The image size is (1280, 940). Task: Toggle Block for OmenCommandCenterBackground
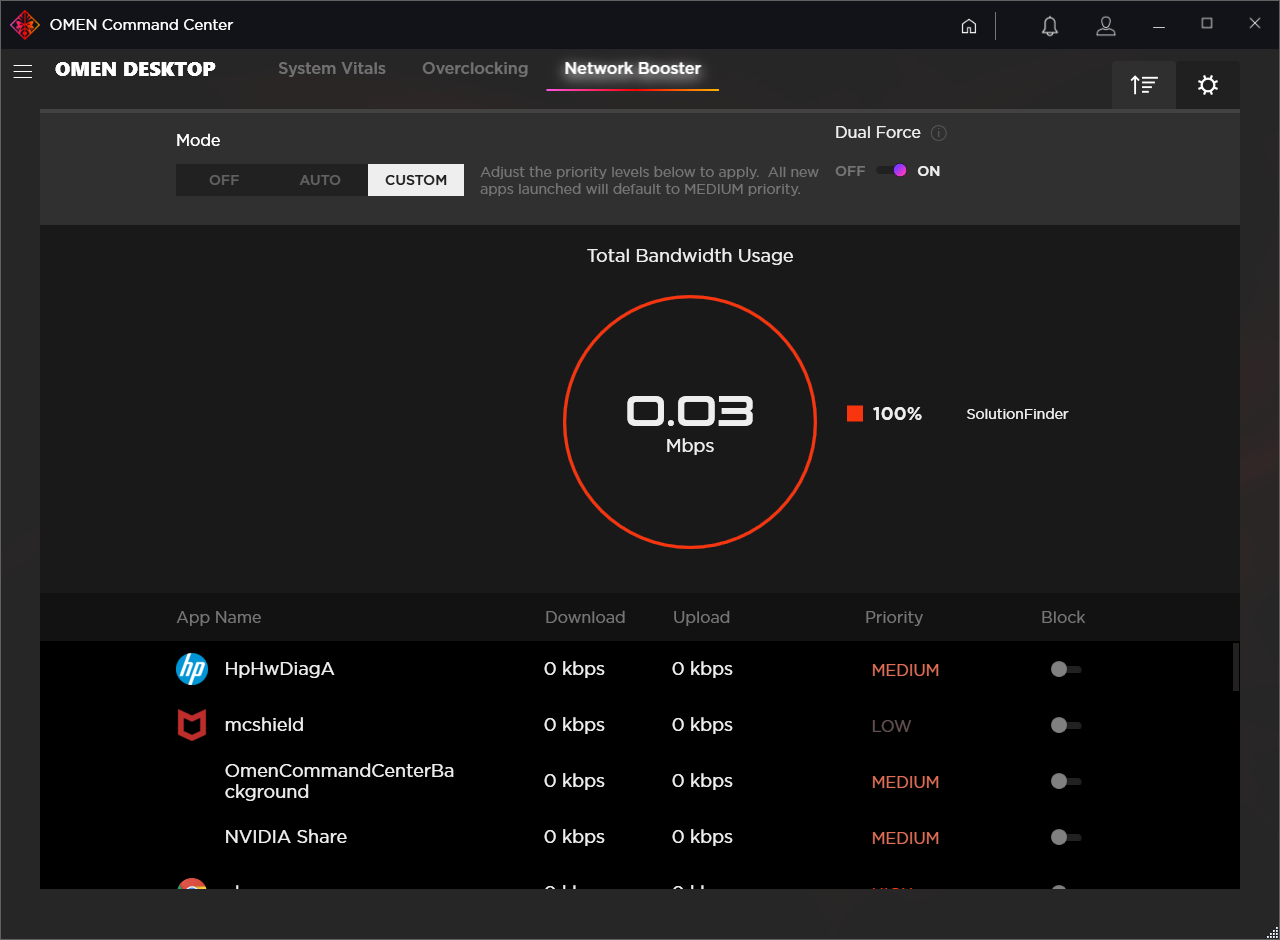[1066, 781]
